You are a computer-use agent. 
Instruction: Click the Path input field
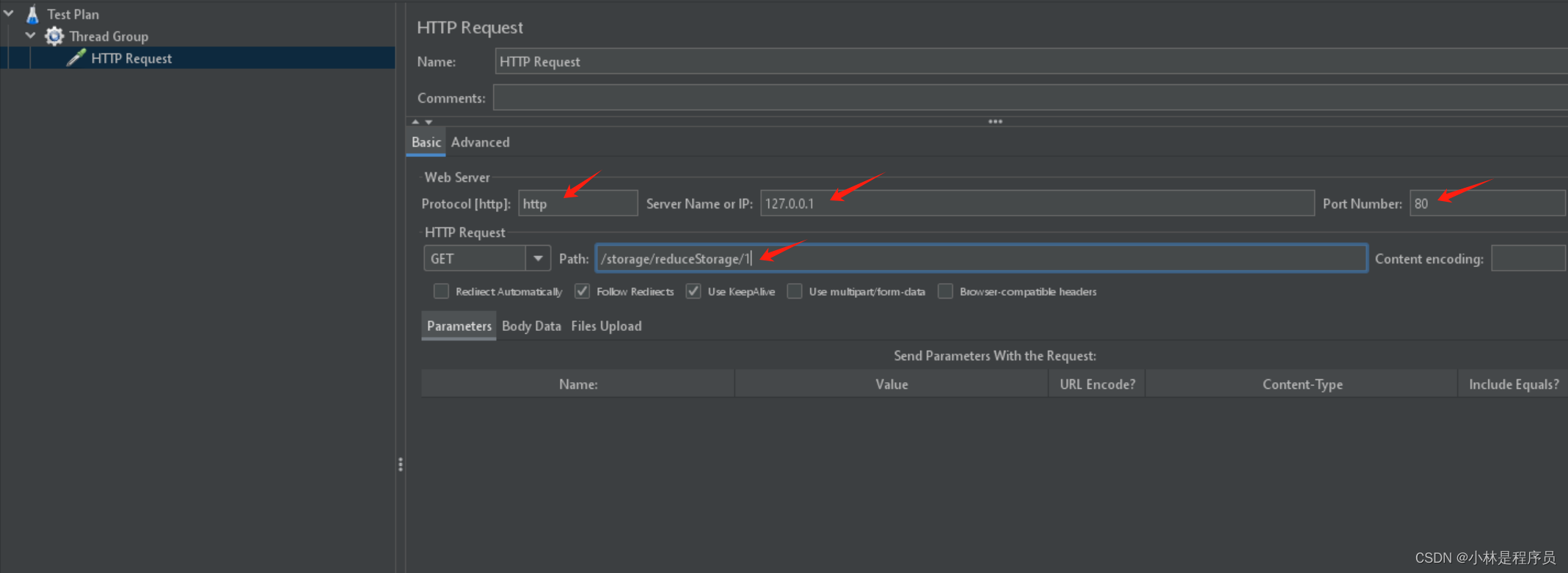[981, 258]
